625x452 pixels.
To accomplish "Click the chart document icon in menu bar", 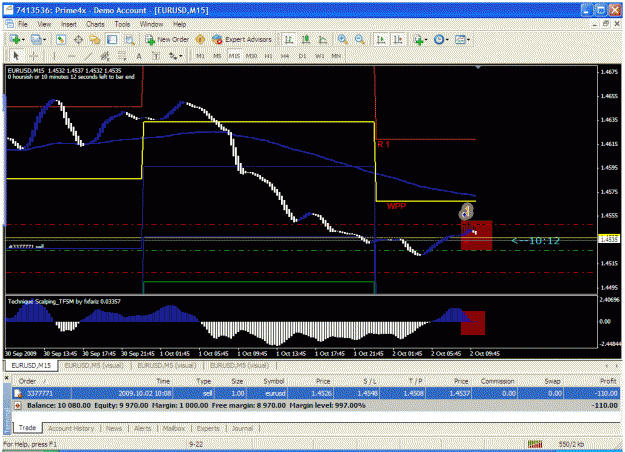I will tap(9, 24).
